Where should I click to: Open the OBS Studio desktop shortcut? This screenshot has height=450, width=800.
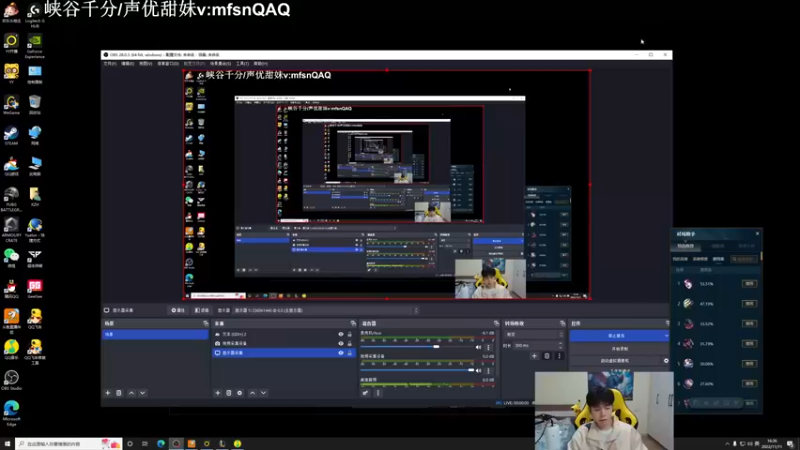click(x=11, y=380)
